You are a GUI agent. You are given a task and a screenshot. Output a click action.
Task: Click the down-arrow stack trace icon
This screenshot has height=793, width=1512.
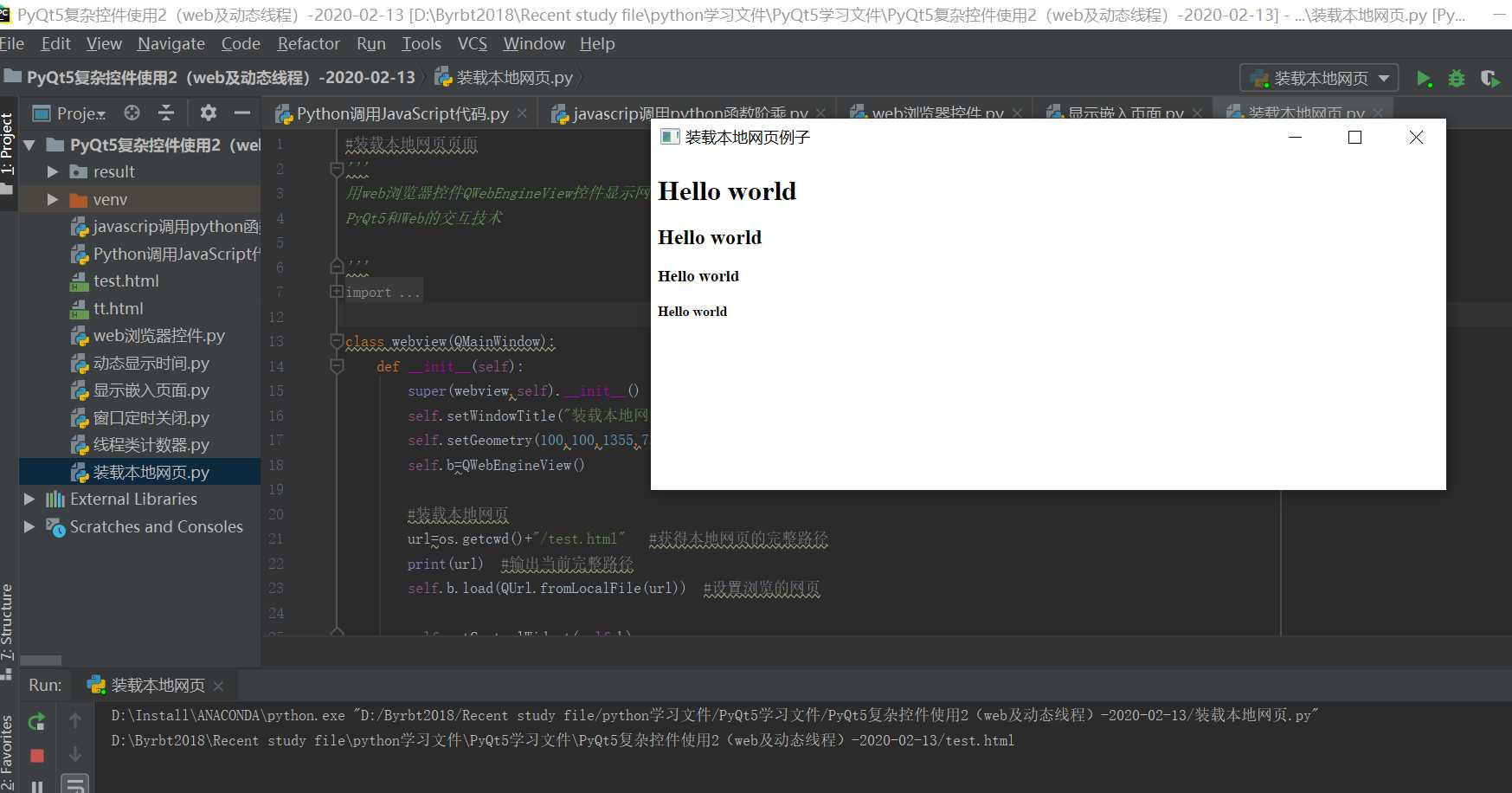pyautogui.click(x=75, y=754)
